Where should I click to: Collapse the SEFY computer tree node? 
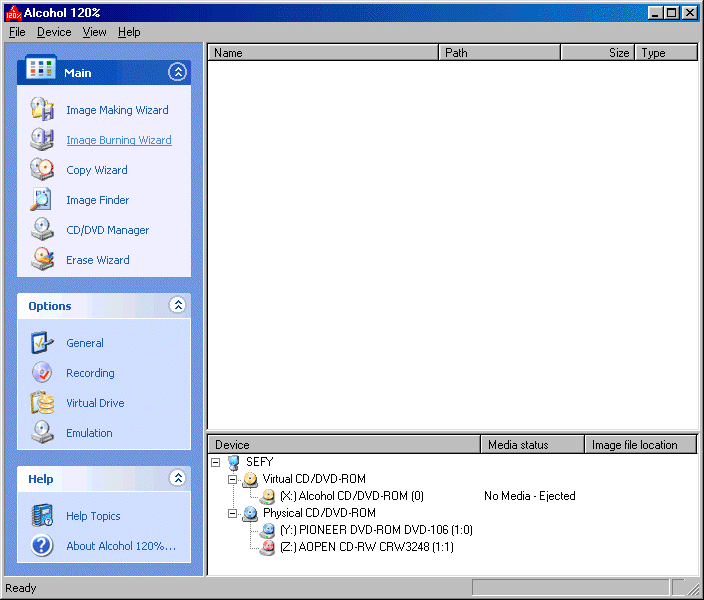(216, 462)
